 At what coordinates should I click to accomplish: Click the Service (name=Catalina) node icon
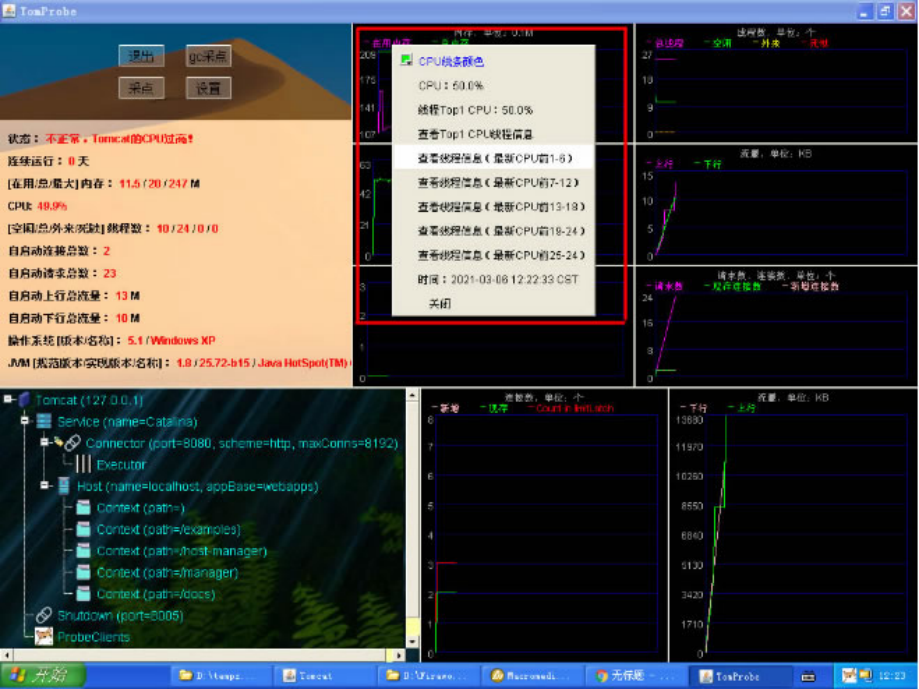point(44,421)
